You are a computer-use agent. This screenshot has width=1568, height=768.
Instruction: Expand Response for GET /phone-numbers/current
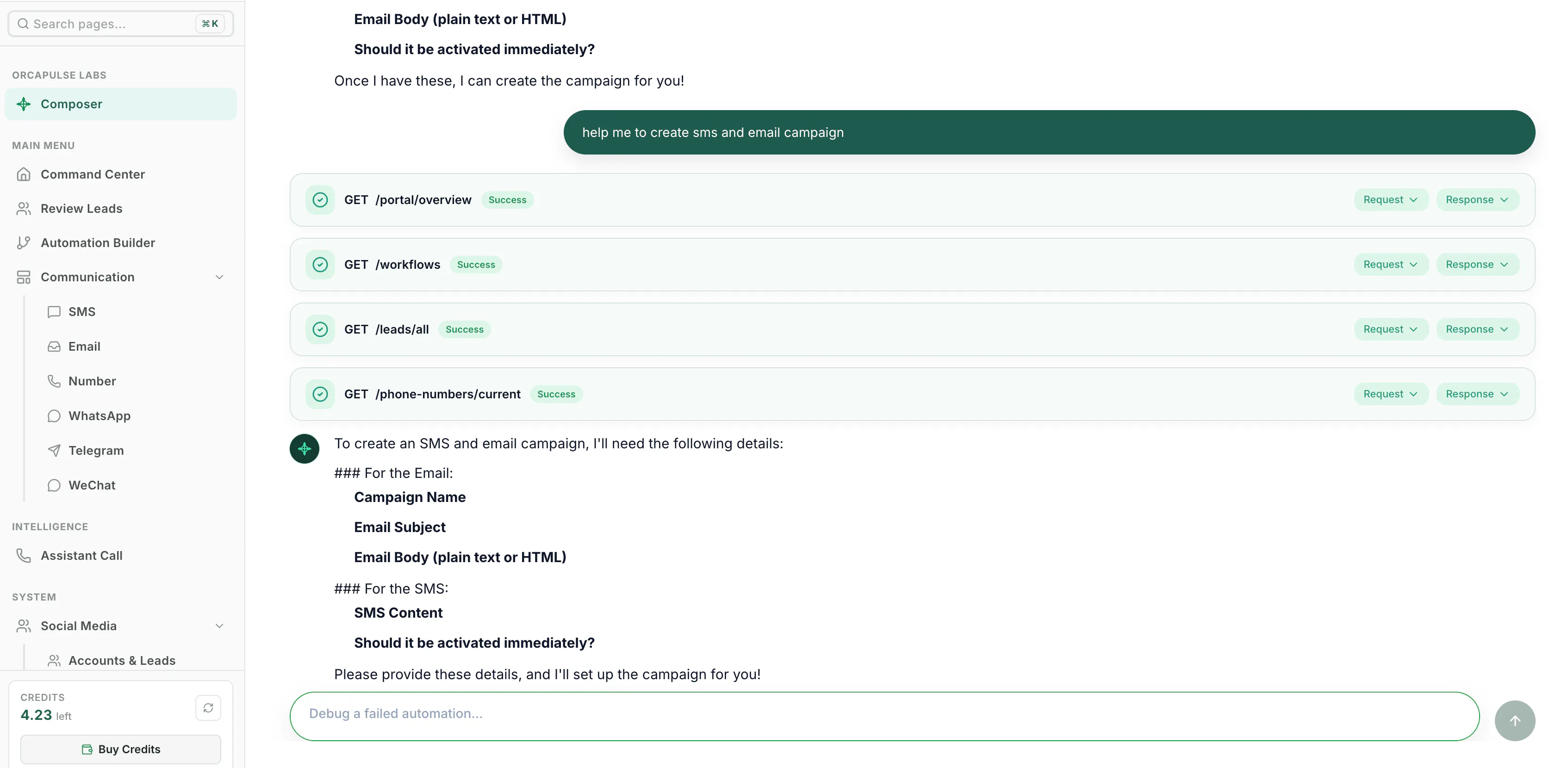tap(1477, 394)
